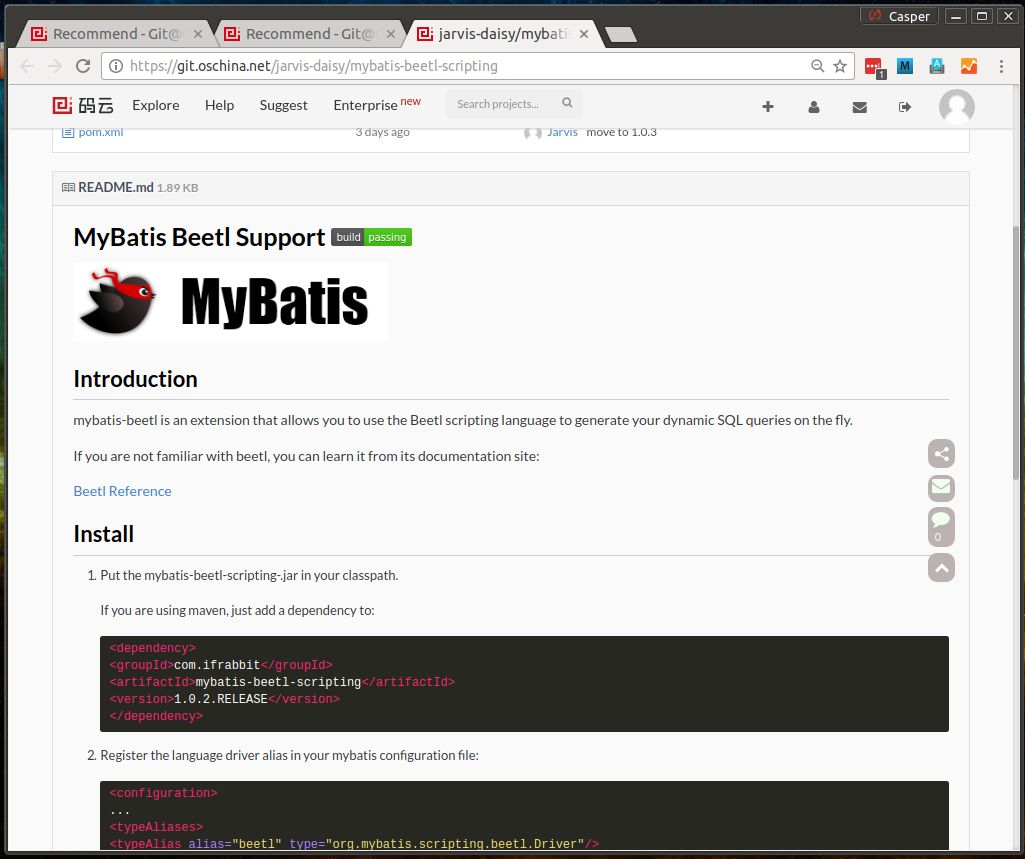Open the pom.xml file
The width and height of the screenshot is (1025, 859).
tap(99, 131)
